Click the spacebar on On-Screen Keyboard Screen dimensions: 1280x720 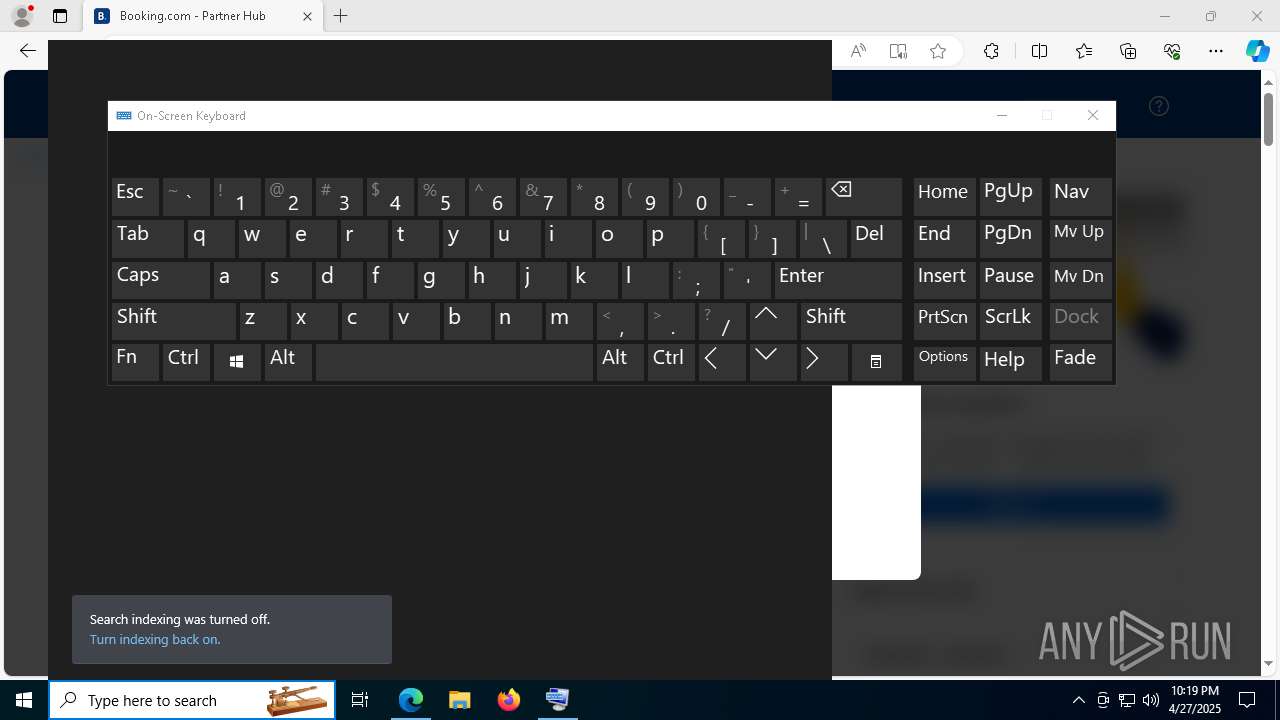pyautogui.click(x=454, y=362)
